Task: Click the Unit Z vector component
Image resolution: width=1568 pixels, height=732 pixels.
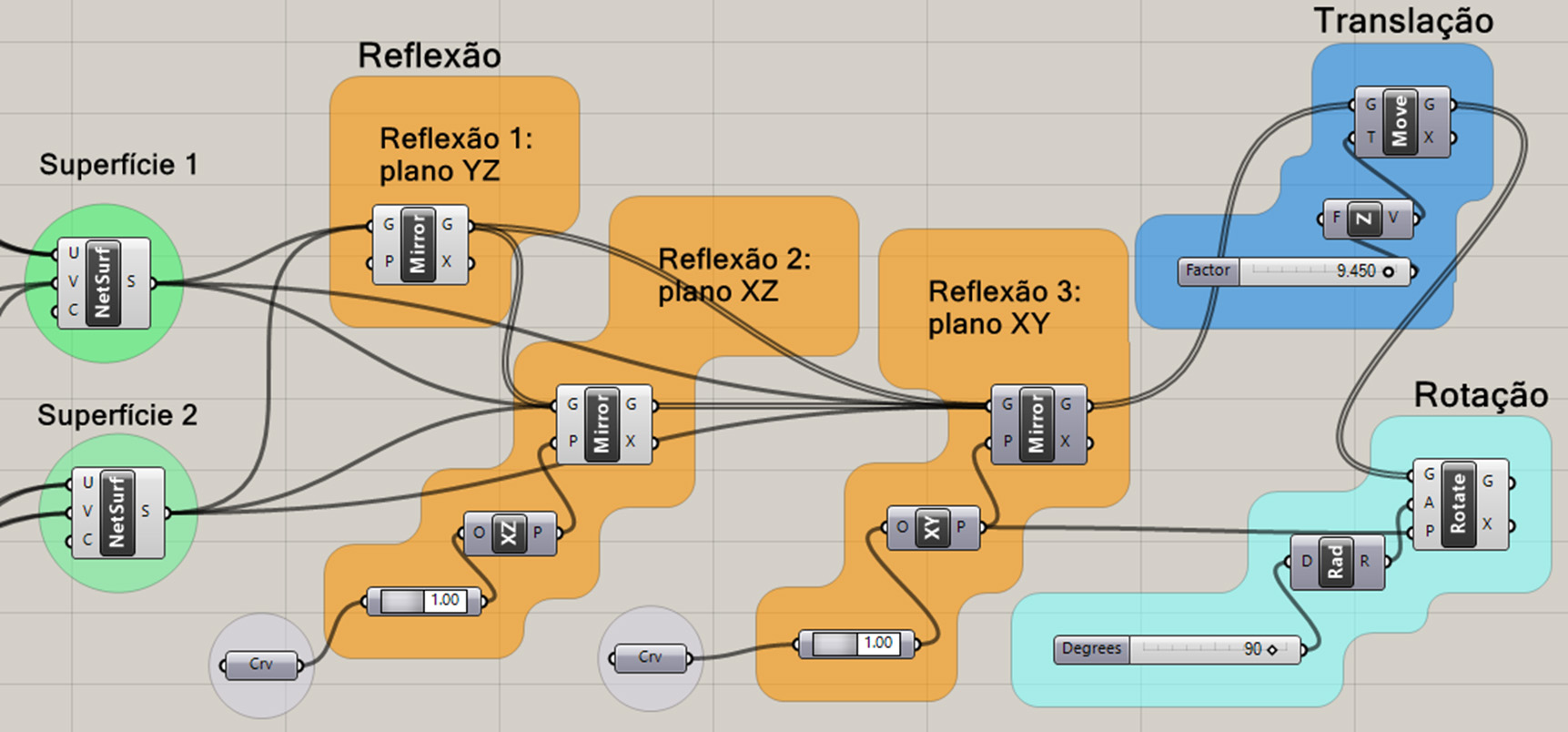Action: point(1364,219)
